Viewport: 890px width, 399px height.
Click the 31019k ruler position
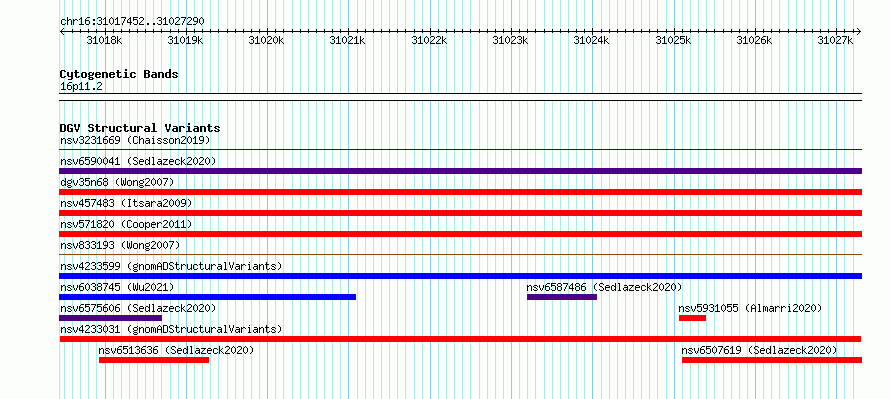pyautogui.click(x=185, y=40)
